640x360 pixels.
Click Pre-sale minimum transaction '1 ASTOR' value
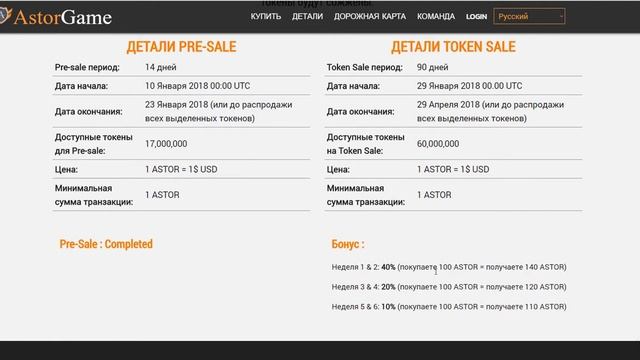(162, 195)
